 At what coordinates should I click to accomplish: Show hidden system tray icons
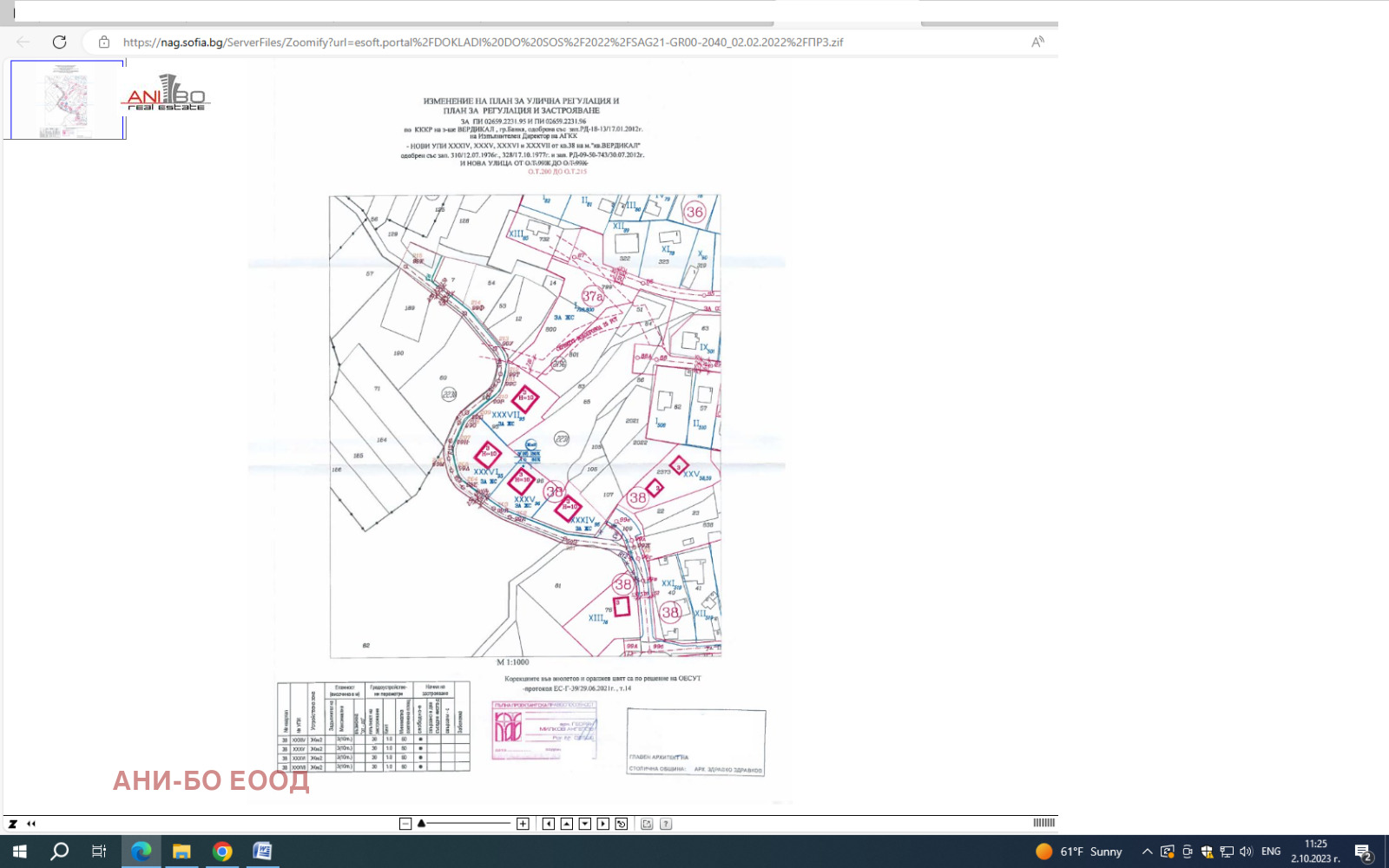click(x=1147, y=852)
